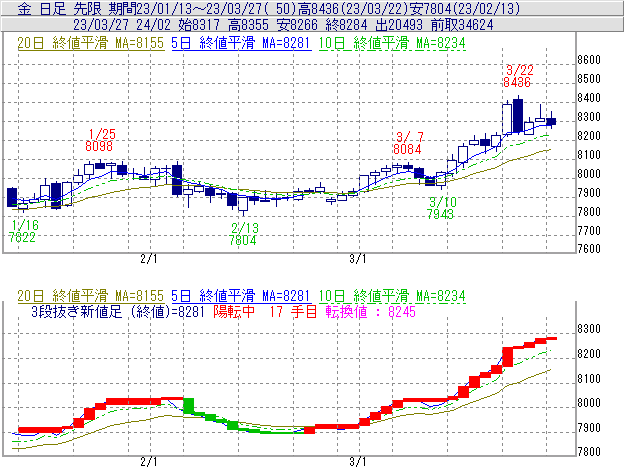Click the green down-block after 2/1 in the lower chart

189,406
